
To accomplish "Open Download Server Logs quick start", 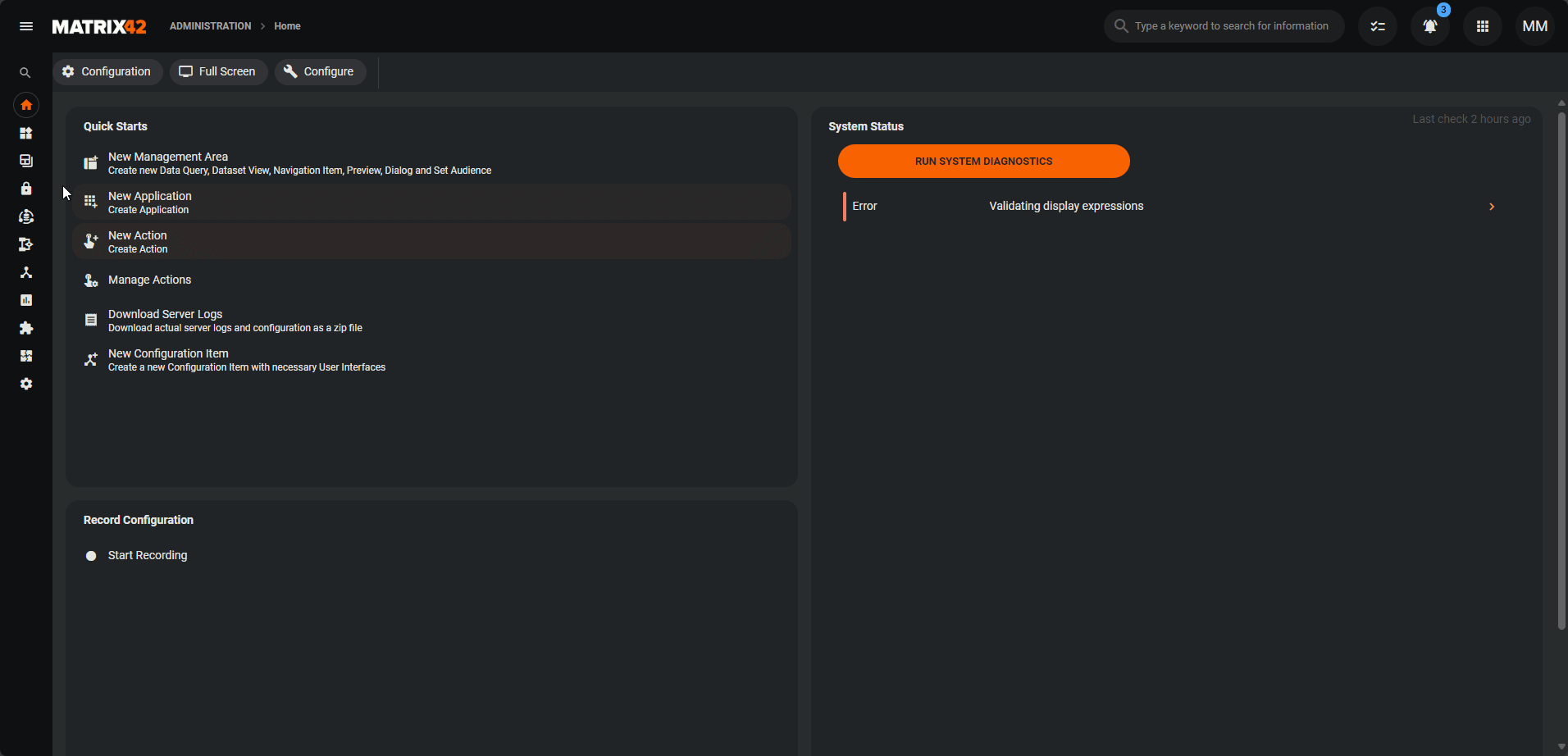I will [165, 314].
